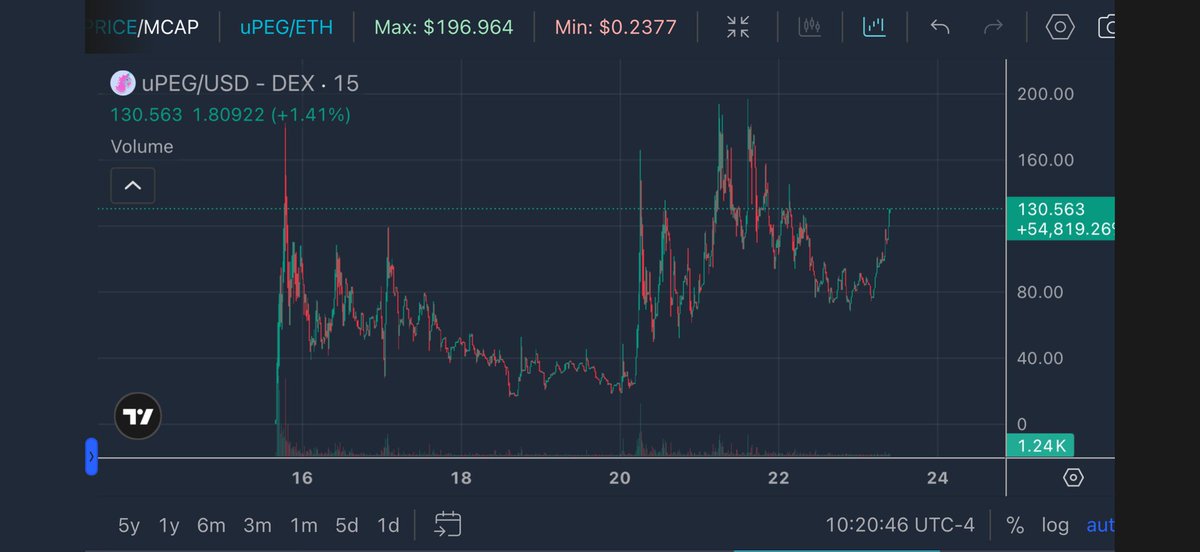Image resolution: width=1200 pixels, height=552 pixels.
Task: Toggle log scale mode
Action: (1055, 525)
